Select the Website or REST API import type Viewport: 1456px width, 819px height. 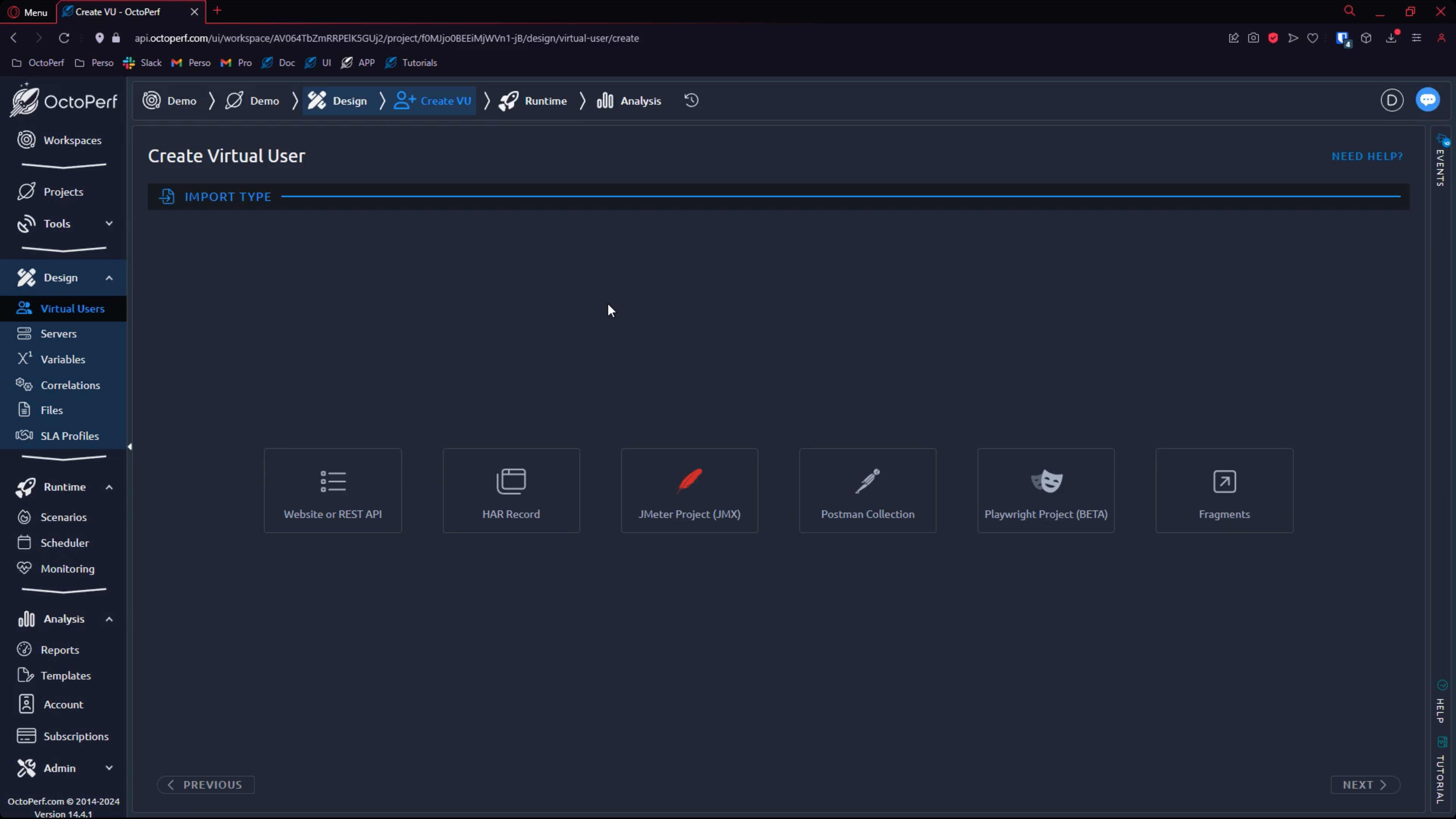pos(332,490)
